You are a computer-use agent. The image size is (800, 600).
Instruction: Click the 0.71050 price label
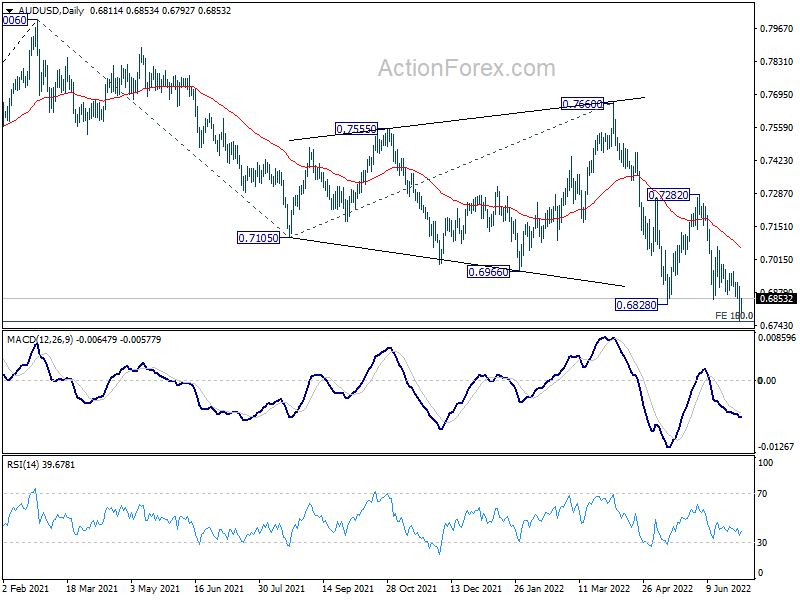pyautogui.click(x=258, y=238)
